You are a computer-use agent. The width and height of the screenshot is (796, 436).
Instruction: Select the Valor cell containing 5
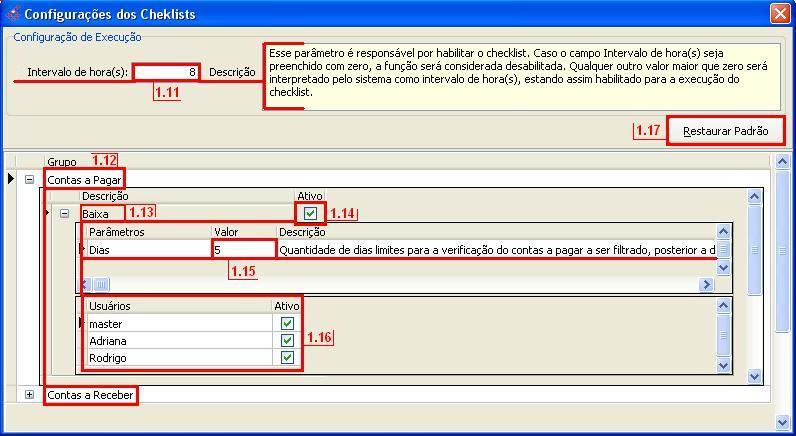[243, 250]
